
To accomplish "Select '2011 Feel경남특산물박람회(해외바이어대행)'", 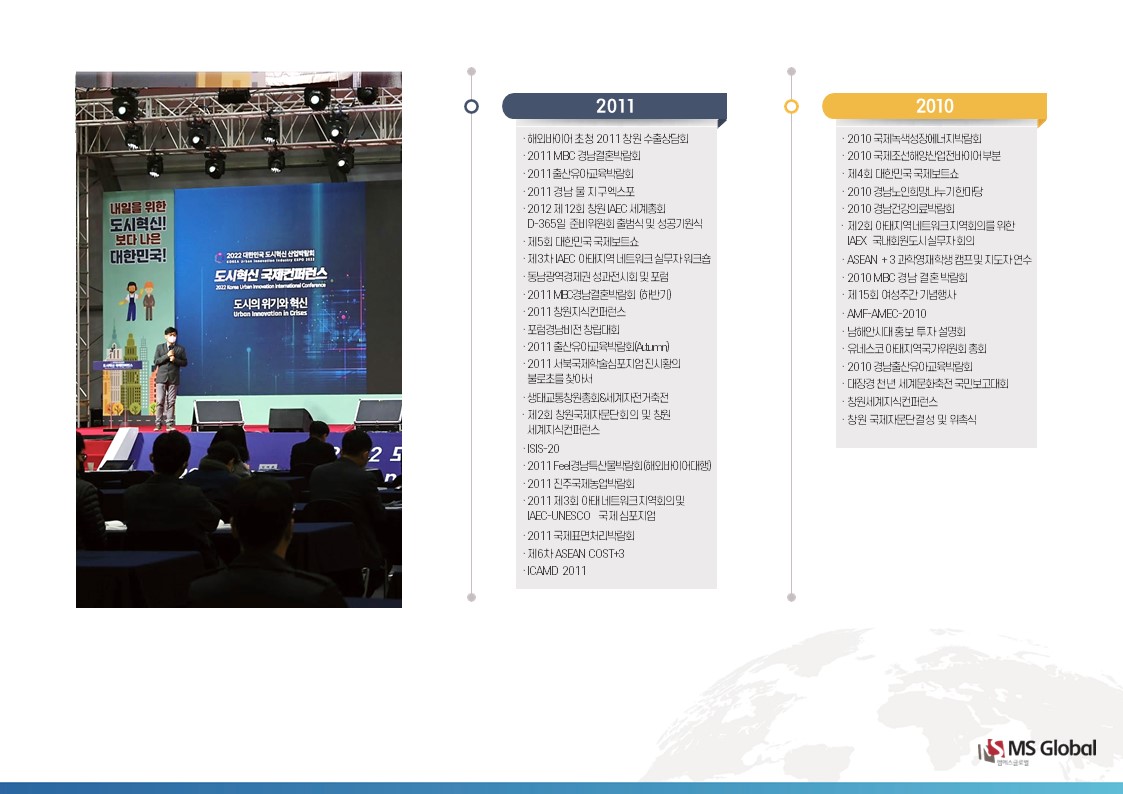I will click(x=619, y=466).
